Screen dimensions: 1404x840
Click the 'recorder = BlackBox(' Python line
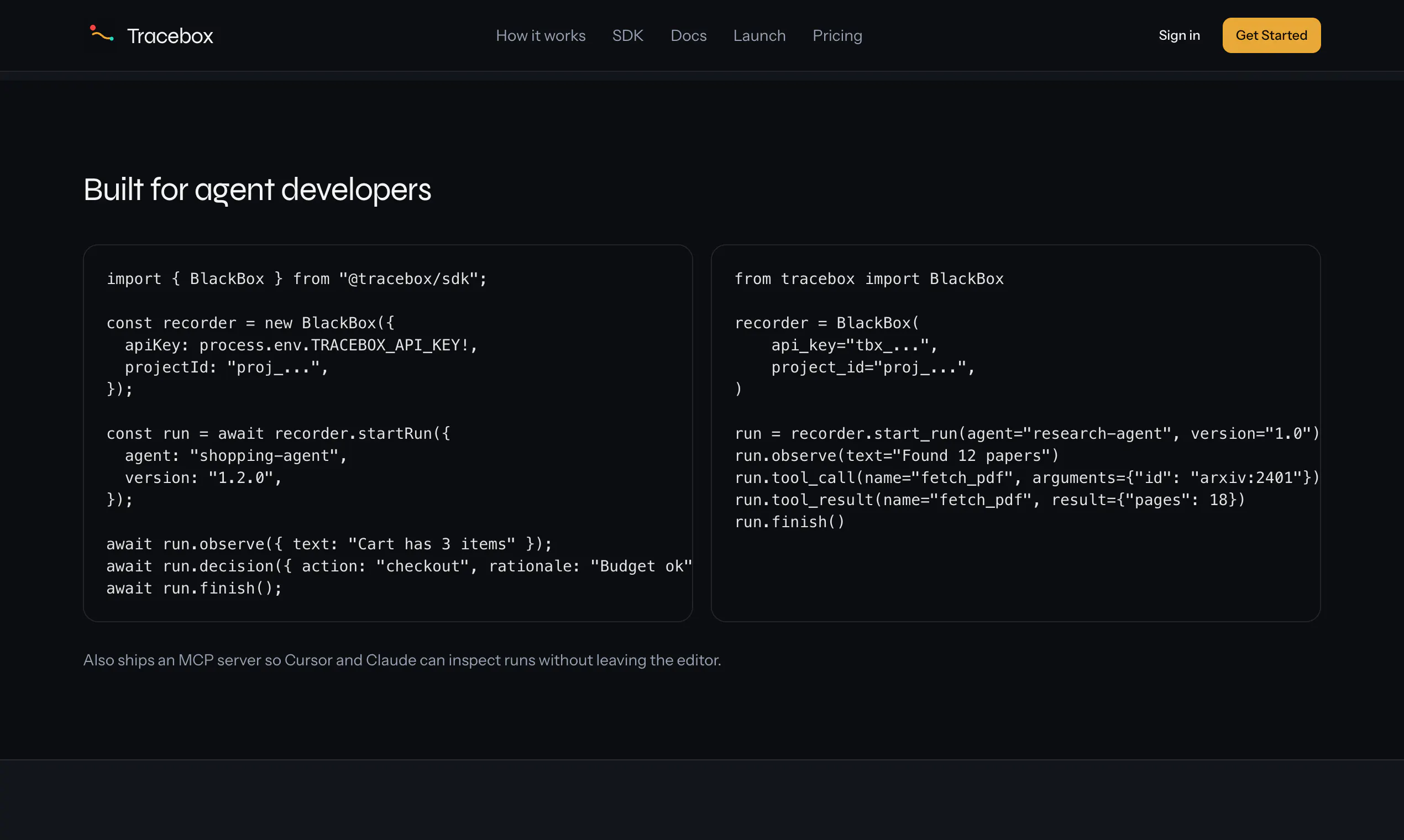point(827,323)
